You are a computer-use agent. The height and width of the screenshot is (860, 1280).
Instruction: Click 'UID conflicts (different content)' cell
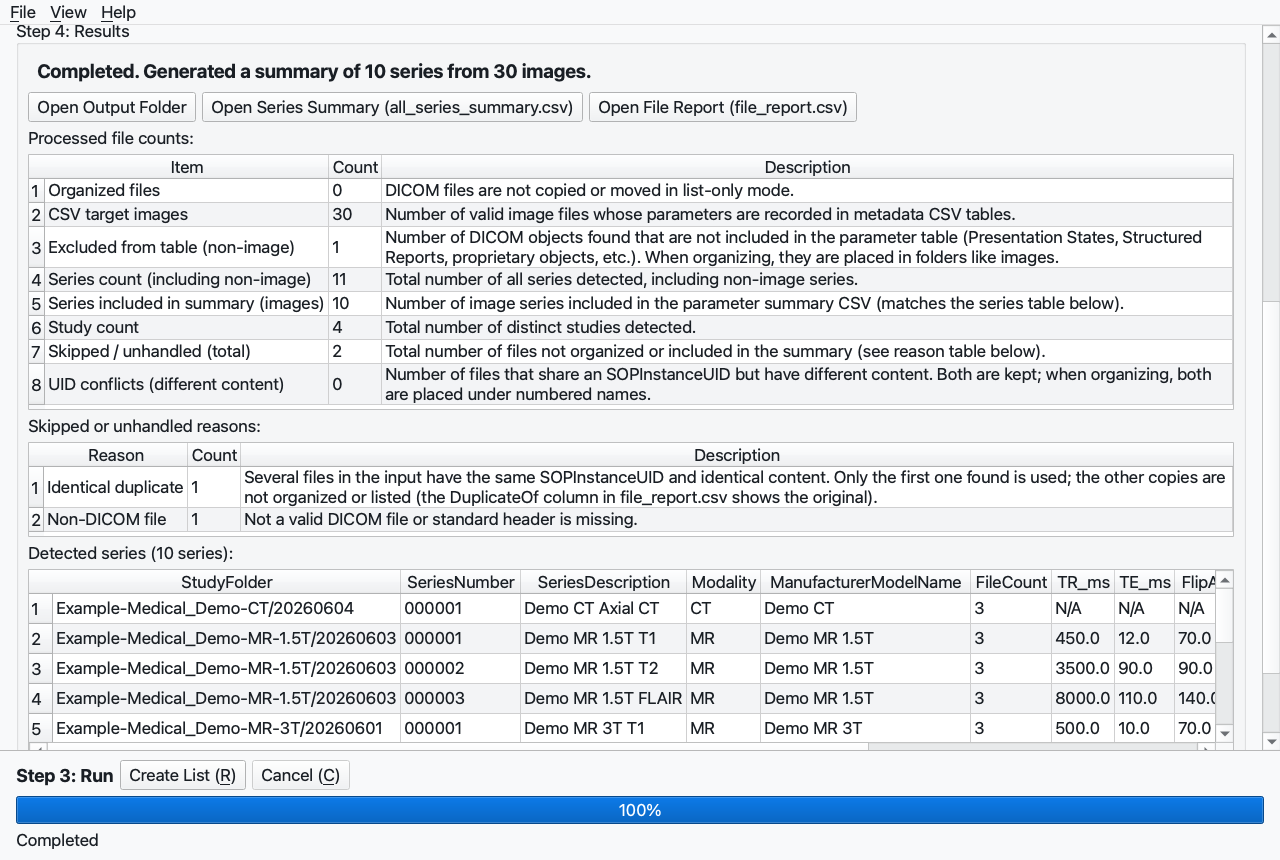pos(187,384)
